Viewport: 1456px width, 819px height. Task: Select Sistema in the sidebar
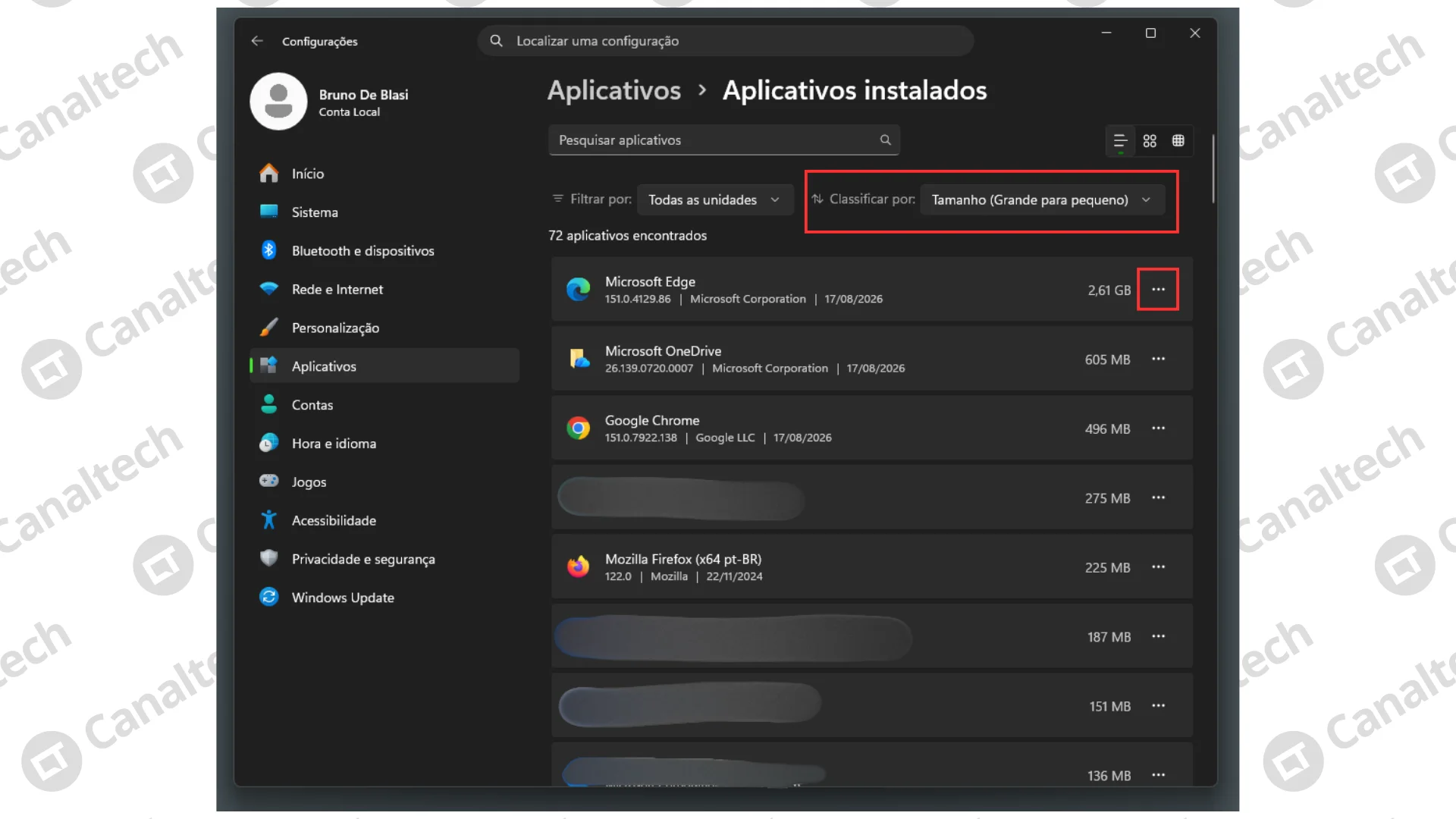pos(384,212)
